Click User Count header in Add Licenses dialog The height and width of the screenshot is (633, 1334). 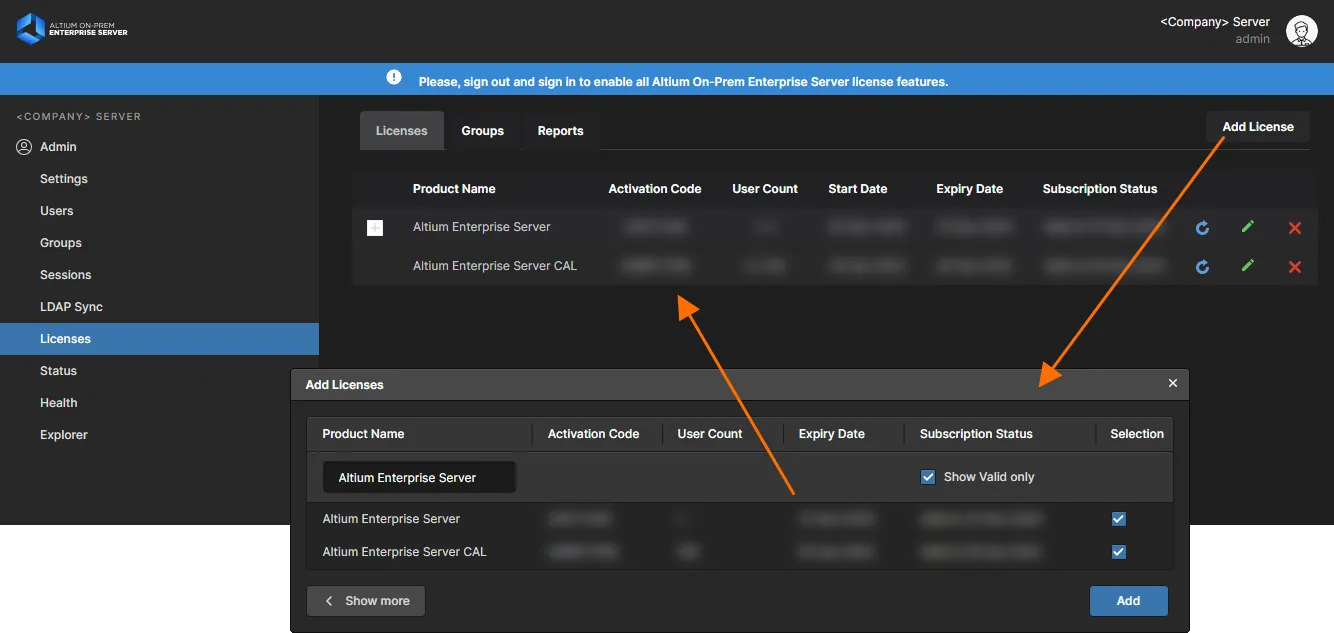click(x=710, y=434)
